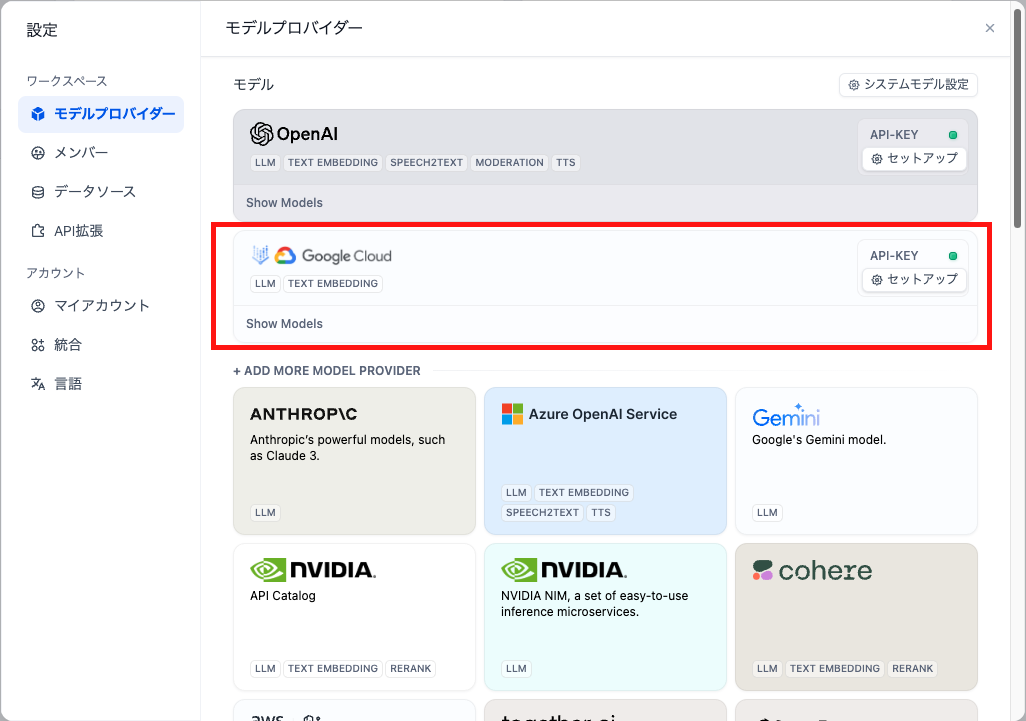Close the settings dialog with X
The height and width of the screenshot is (721, 1026).
pyautogui.click(x=989, y=28)
